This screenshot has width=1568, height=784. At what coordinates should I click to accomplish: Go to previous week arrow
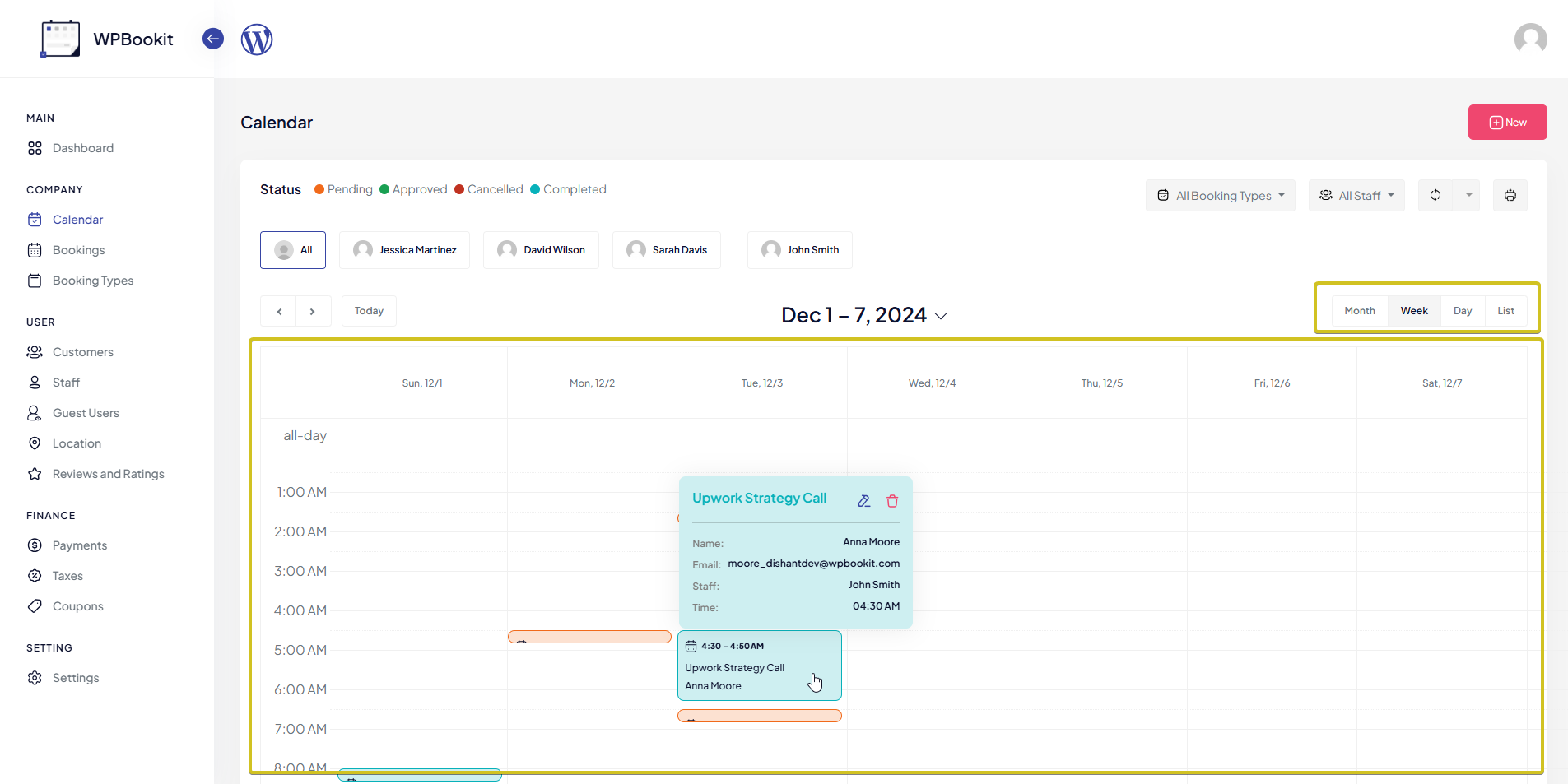pyautogui.click(x=280, y=312)
